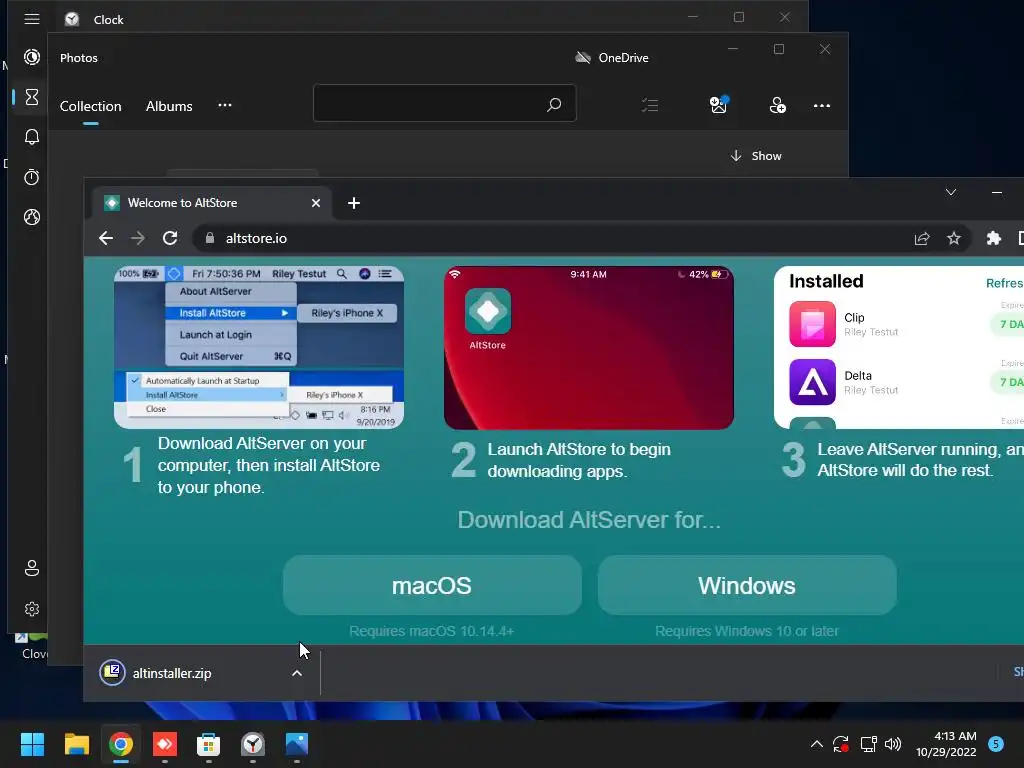Open the Clock app hamburger menu
1024x768 pixels.
click(x=32, y=19)
